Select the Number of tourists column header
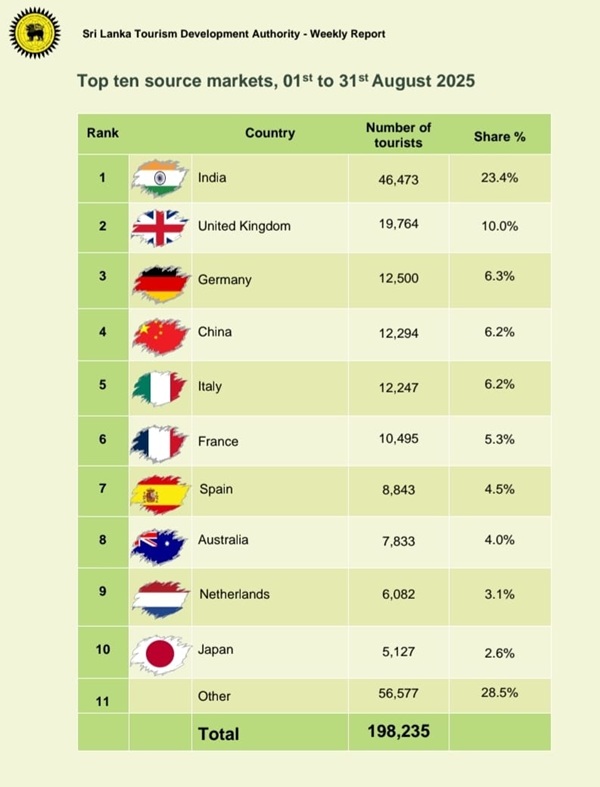600x787 pixels. (398, 135)
